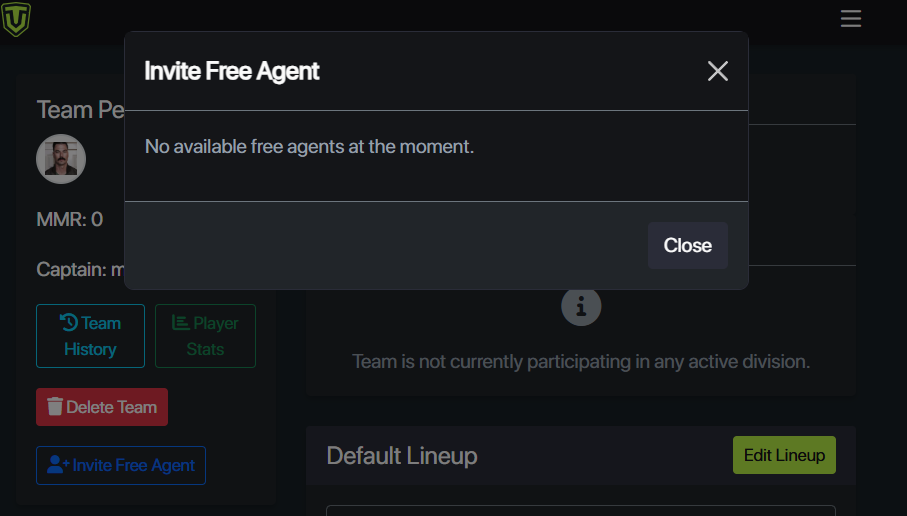Click the Invite Free Agent button label
This screenshot has height=516, width=907.
[133, 465]
